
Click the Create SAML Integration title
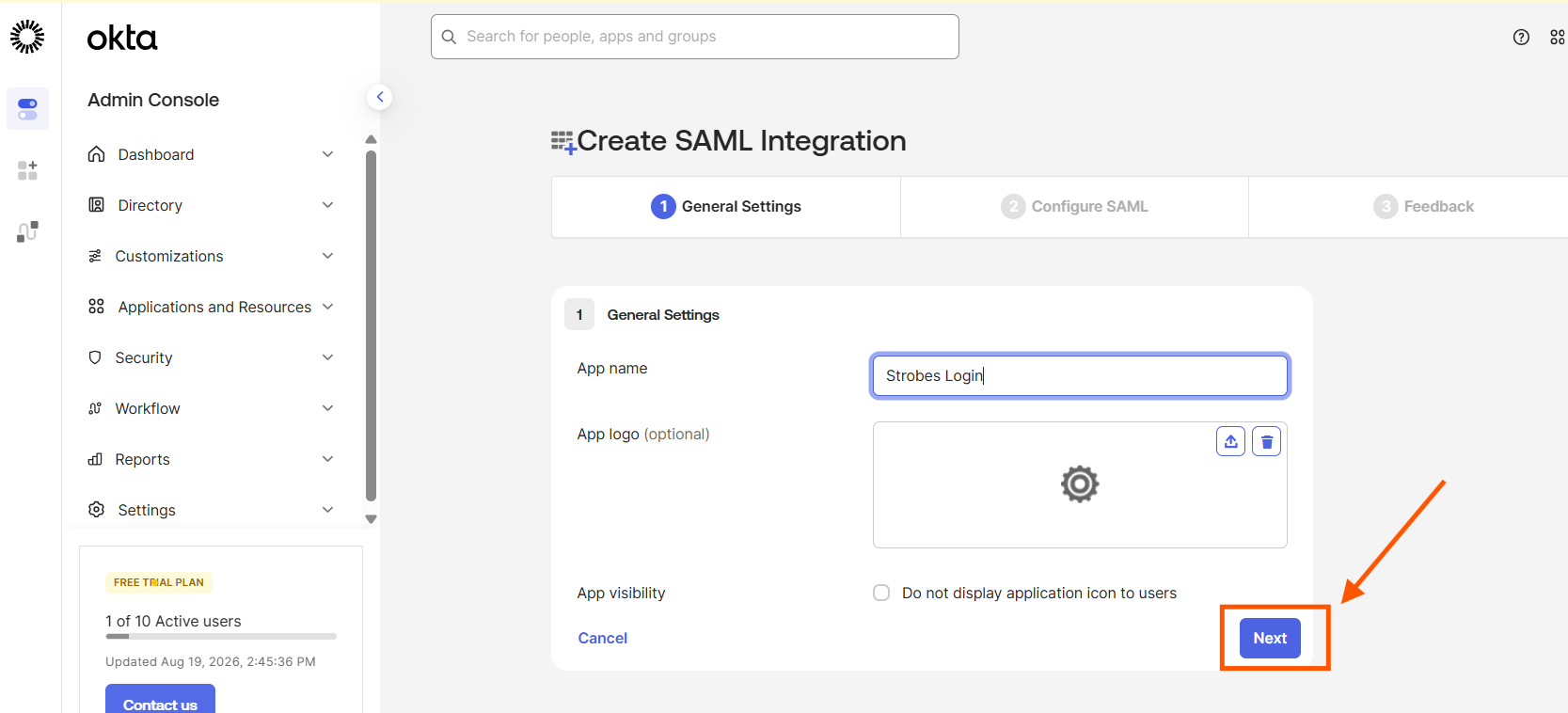(x=741, y=140)
